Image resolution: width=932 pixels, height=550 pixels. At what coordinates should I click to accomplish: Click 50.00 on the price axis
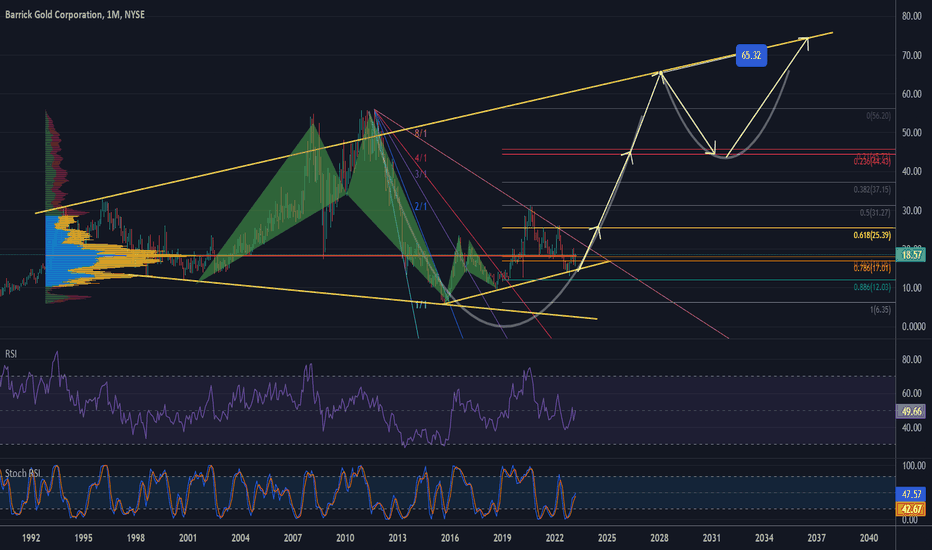point(912,133)
